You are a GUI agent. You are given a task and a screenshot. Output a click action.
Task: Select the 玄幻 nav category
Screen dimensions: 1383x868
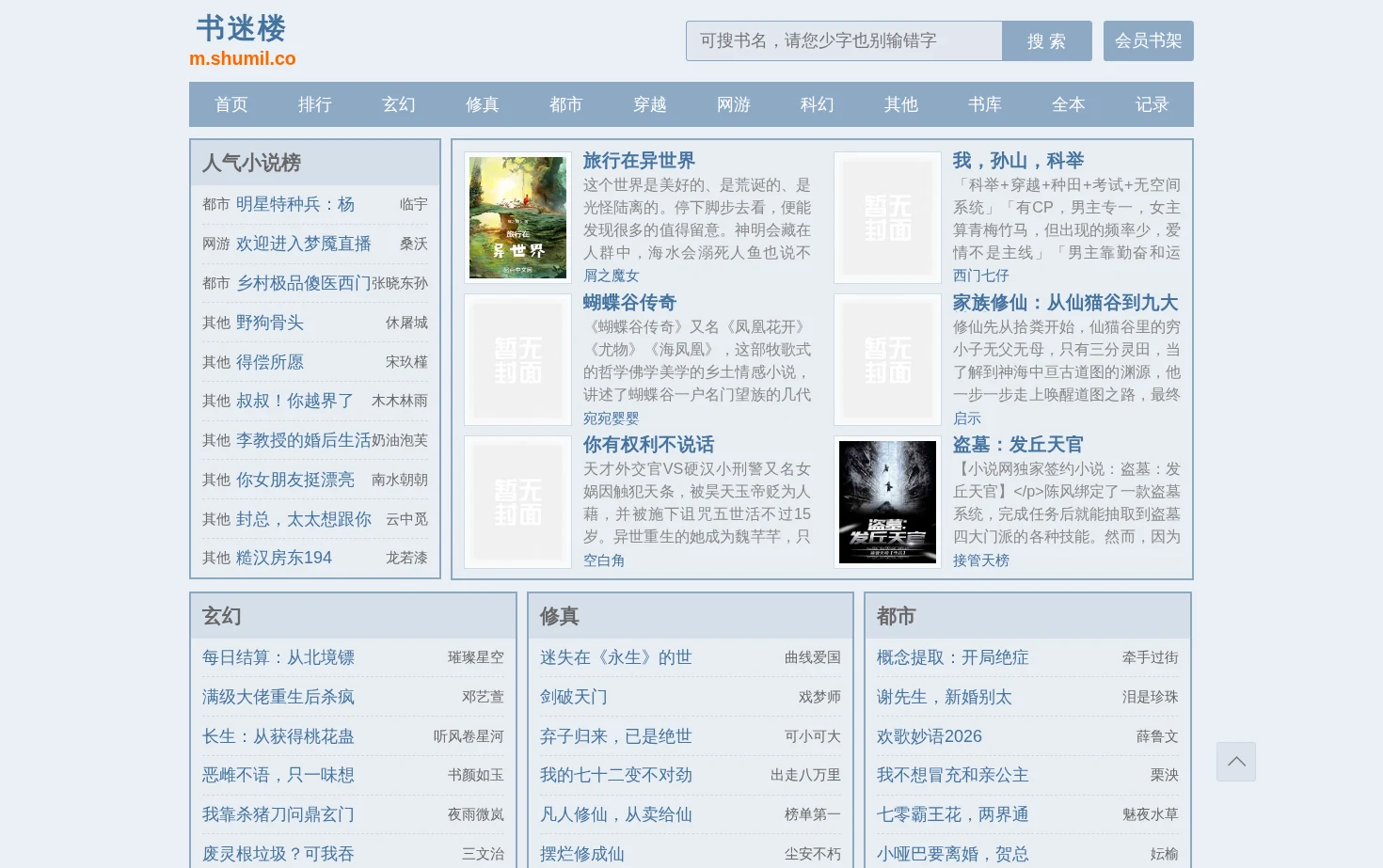tap(399, 104)
